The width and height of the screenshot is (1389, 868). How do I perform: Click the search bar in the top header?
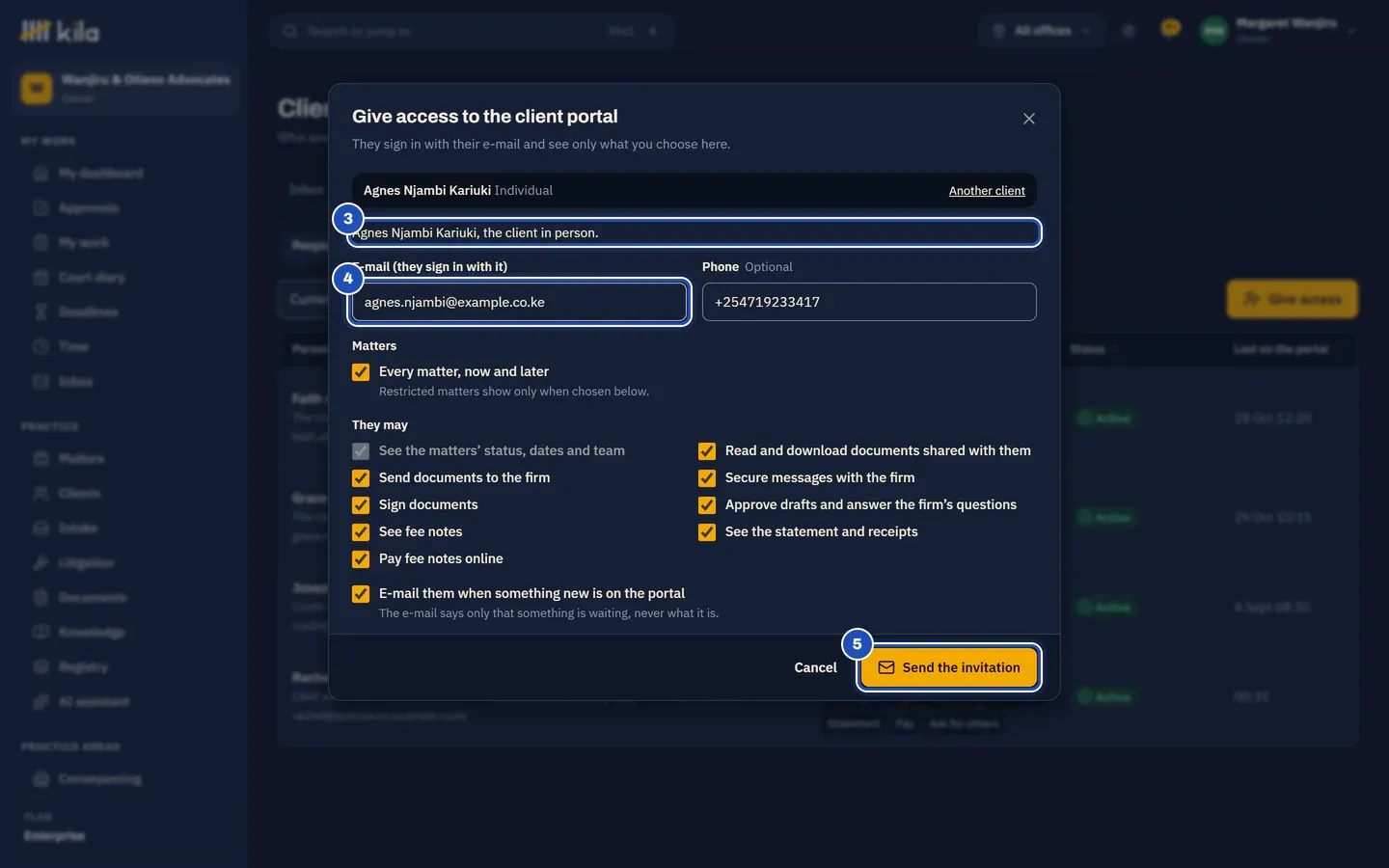(x=473, y=31)
